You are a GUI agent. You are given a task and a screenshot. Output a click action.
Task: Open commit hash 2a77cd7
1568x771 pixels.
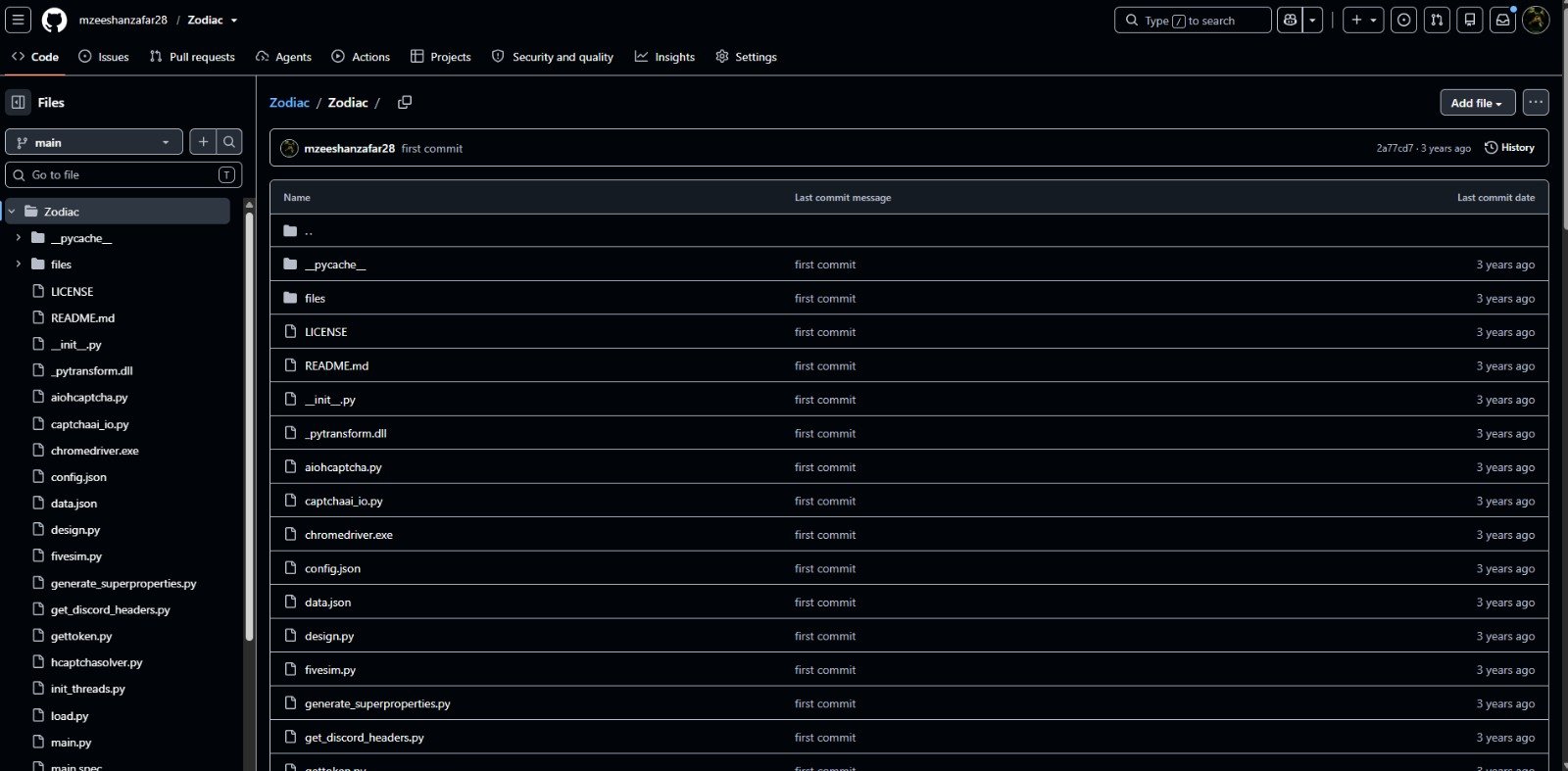click(x=1395, y=148)
